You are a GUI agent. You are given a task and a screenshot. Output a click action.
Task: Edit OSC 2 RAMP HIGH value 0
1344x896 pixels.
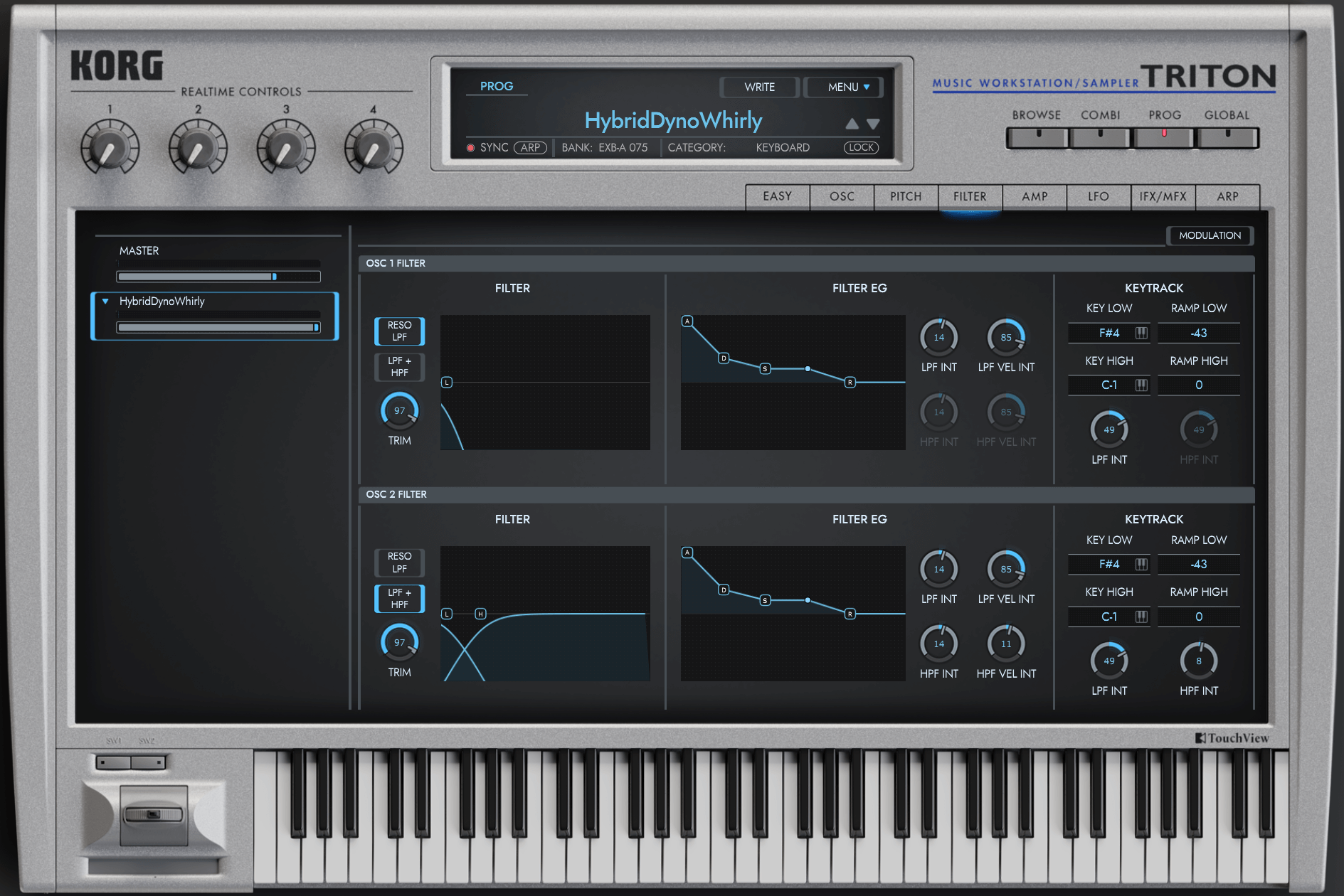1199,617
